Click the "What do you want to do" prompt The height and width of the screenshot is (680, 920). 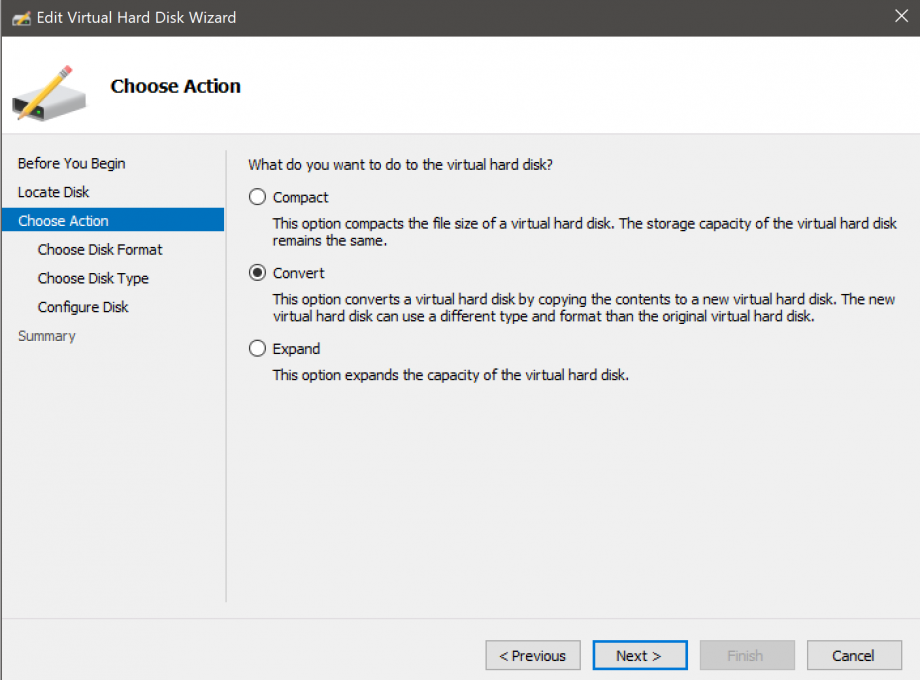click(401, 164)
